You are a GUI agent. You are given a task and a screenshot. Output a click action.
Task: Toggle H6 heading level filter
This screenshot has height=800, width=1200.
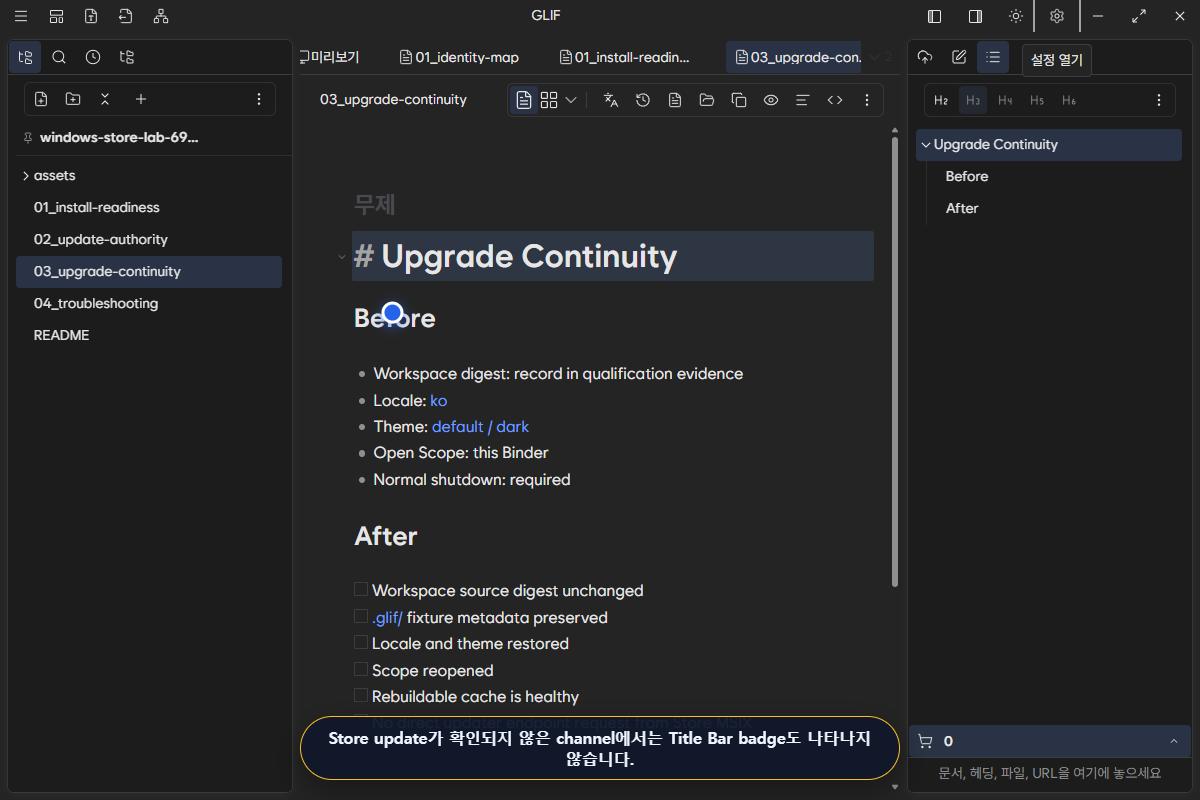tap(1069, 100)
